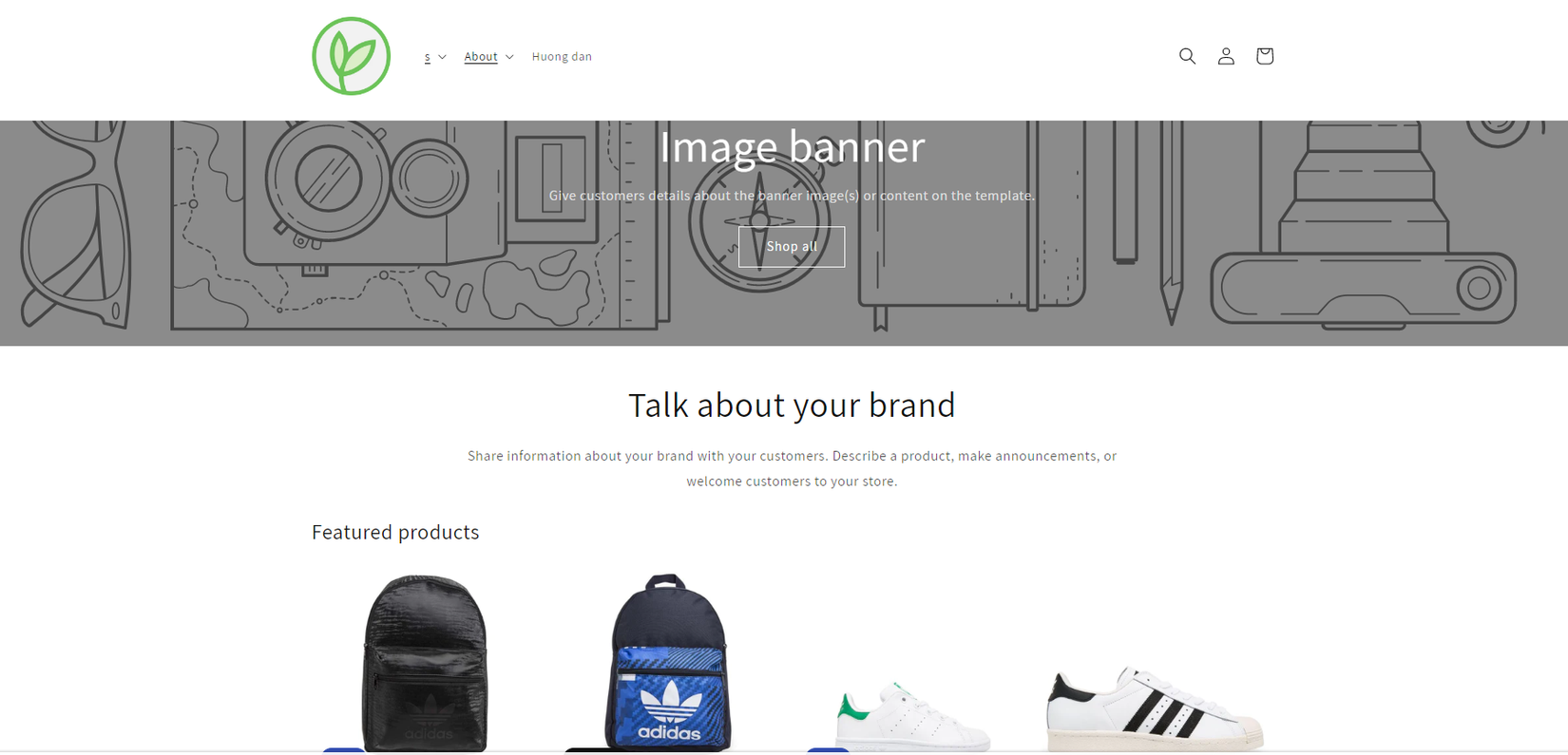Open the underlined 's' menu item
The height and width of the screenshot is (755, 1568).
click(x=428, y=57)
